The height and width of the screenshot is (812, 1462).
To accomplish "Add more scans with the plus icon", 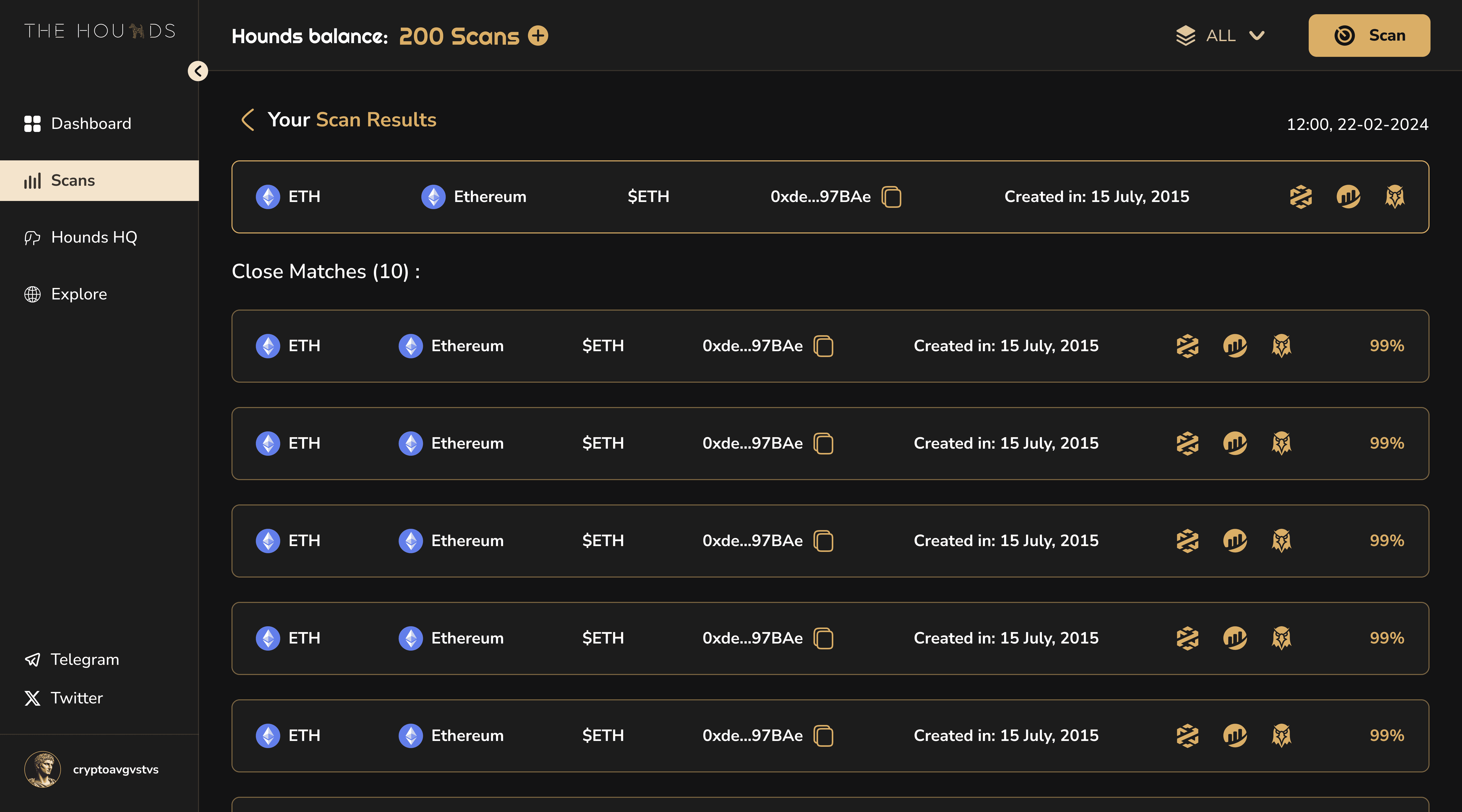I will (x=538, y=36).
